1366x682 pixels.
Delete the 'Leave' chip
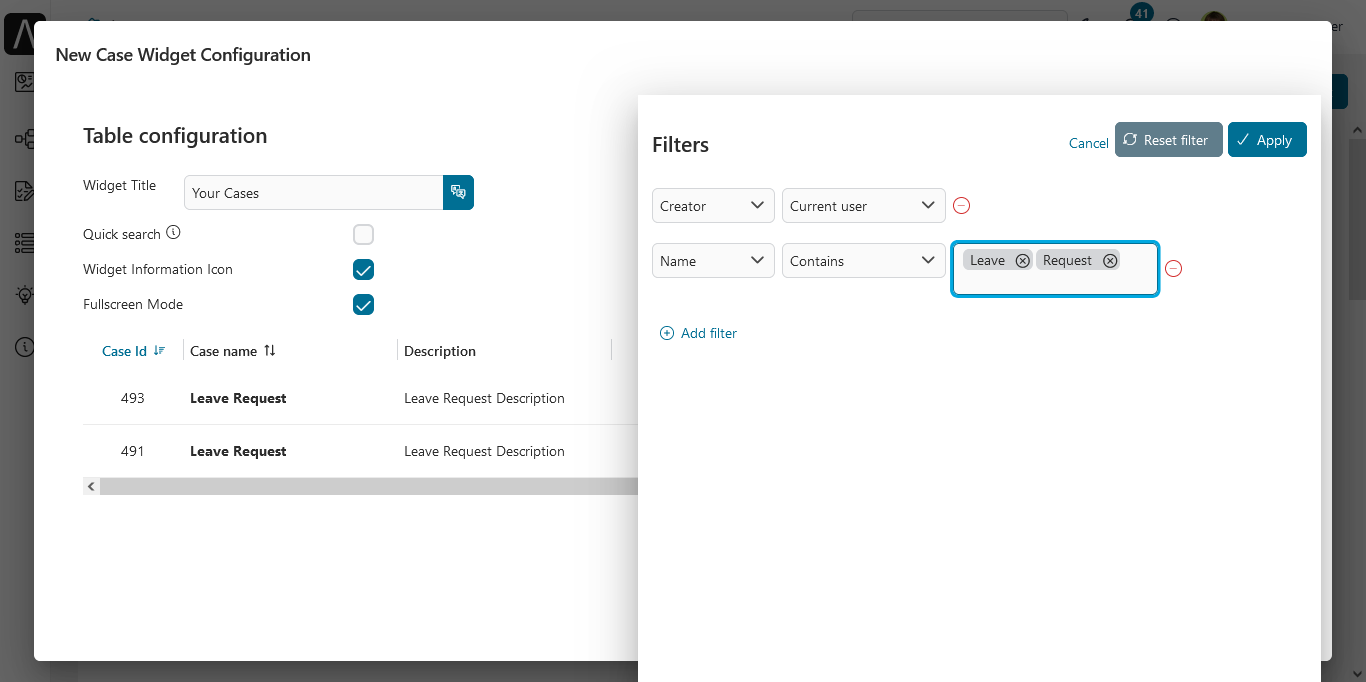(x=1022, y=261)
